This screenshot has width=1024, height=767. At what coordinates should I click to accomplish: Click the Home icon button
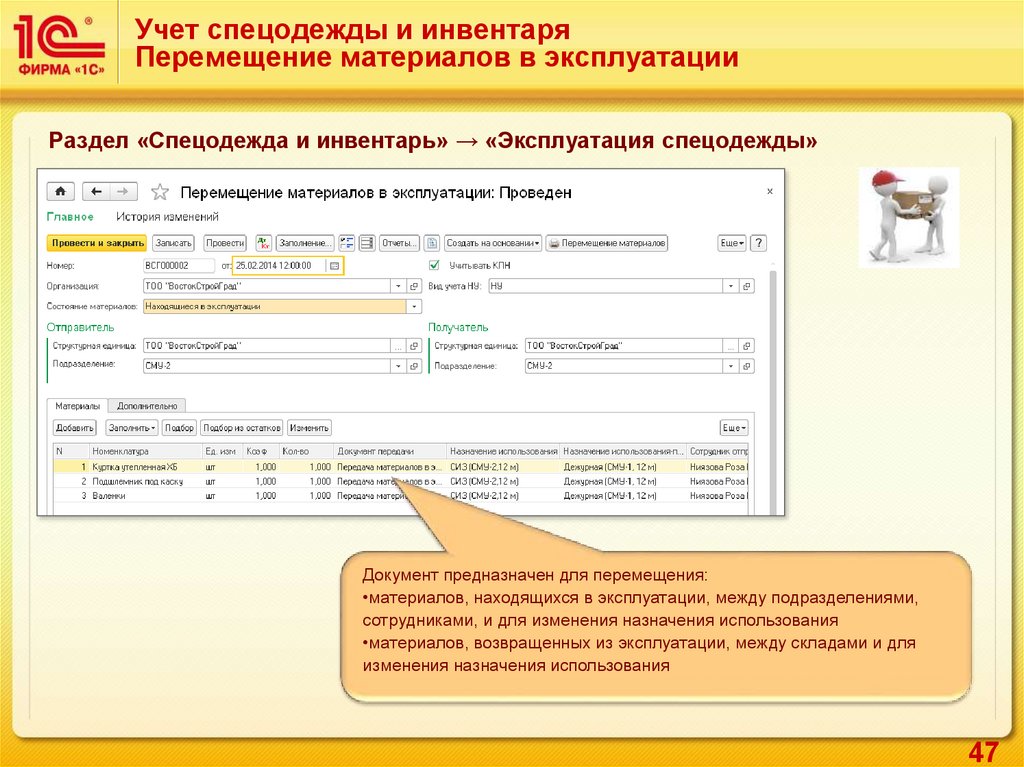pyautogui.click(x=61, y=192)
